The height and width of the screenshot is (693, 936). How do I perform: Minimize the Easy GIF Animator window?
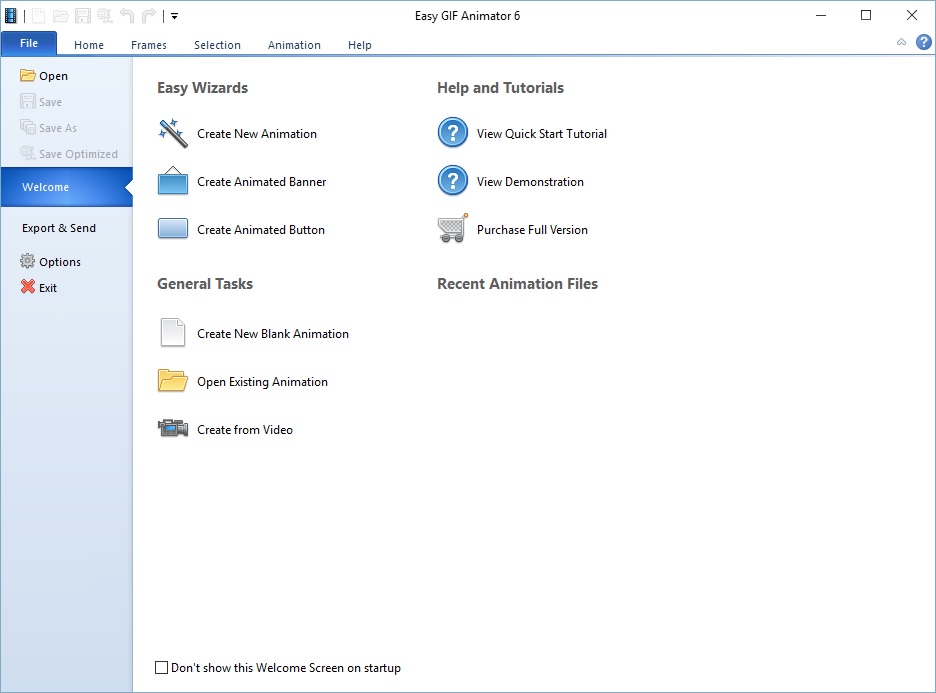(821, 16)
